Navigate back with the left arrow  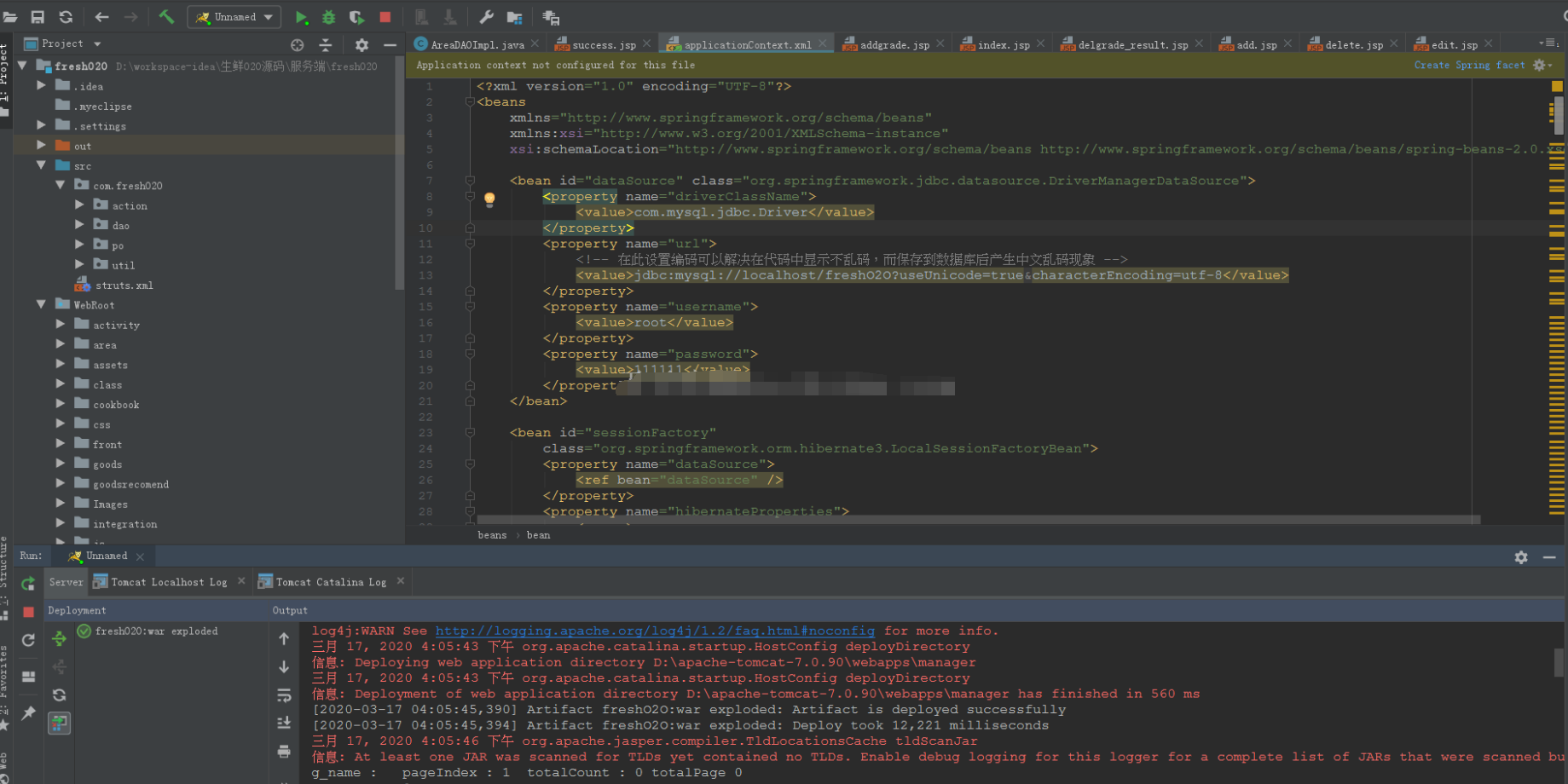pyautogui.click(x=102, y=17)
